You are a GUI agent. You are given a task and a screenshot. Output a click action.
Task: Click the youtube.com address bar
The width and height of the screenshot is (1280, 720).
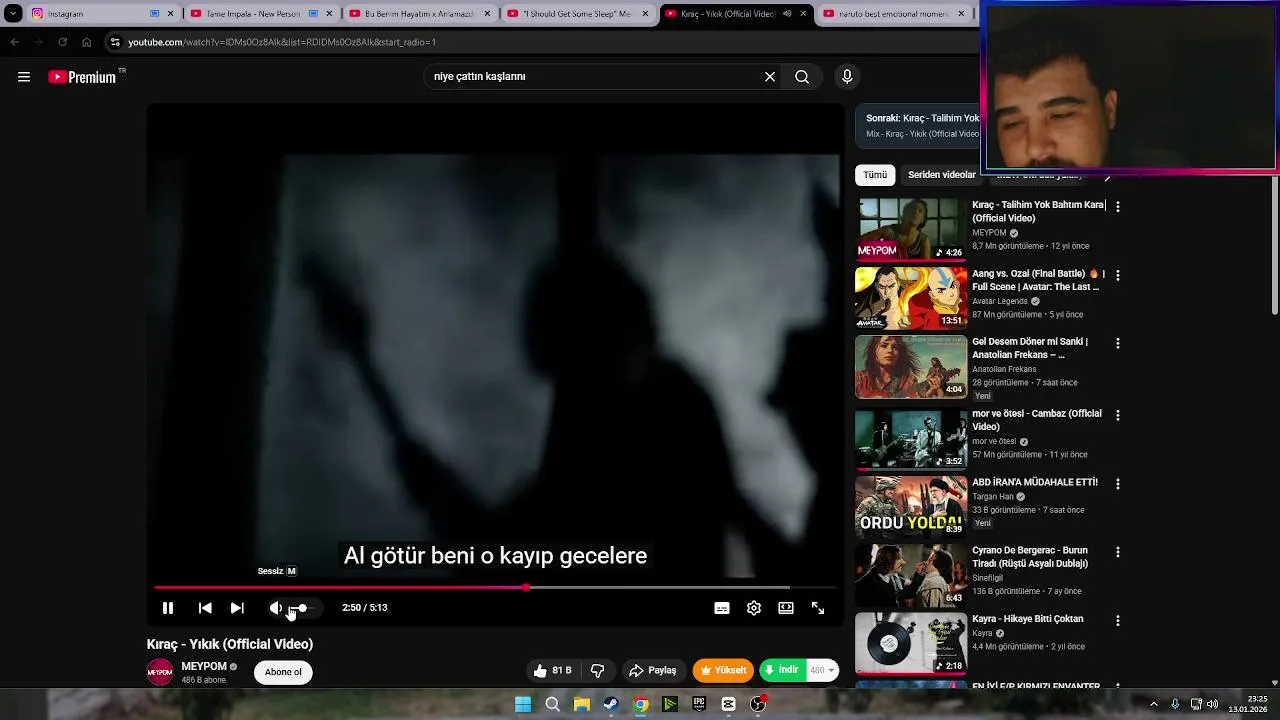pyautogui.click(x=540, y=42)
